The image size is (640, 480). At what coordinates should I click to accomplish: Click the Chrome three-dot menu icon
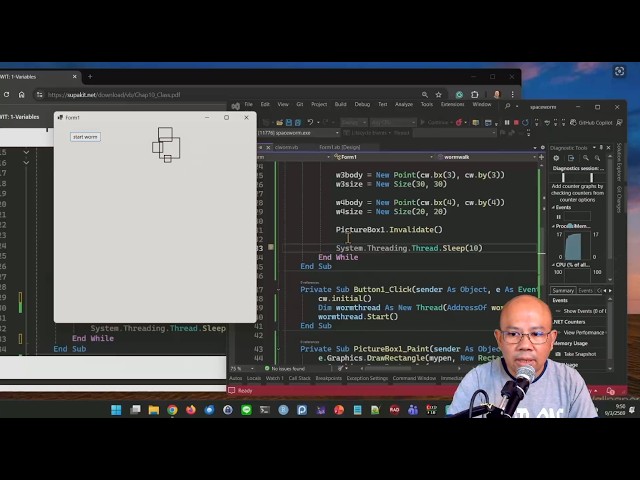pyautogui.click(x=513, y=95)
